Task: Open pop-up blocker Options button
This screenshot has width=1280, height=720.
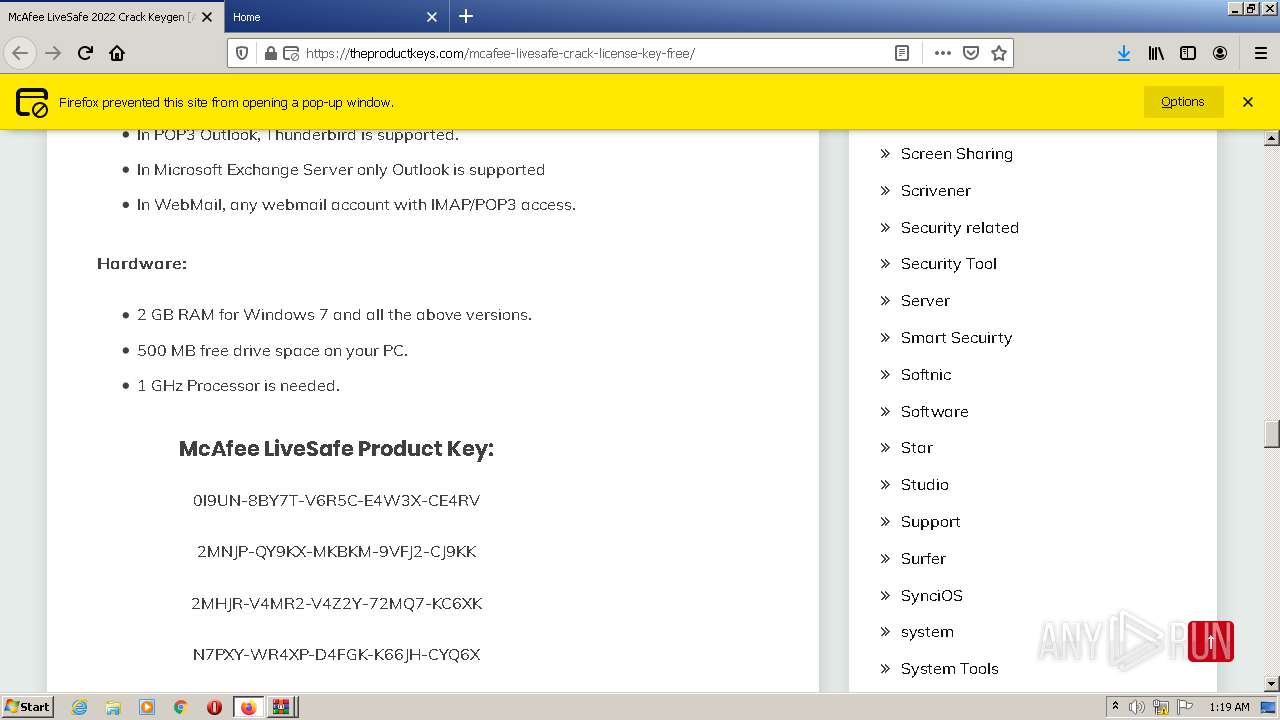Action: point(1183,101)
